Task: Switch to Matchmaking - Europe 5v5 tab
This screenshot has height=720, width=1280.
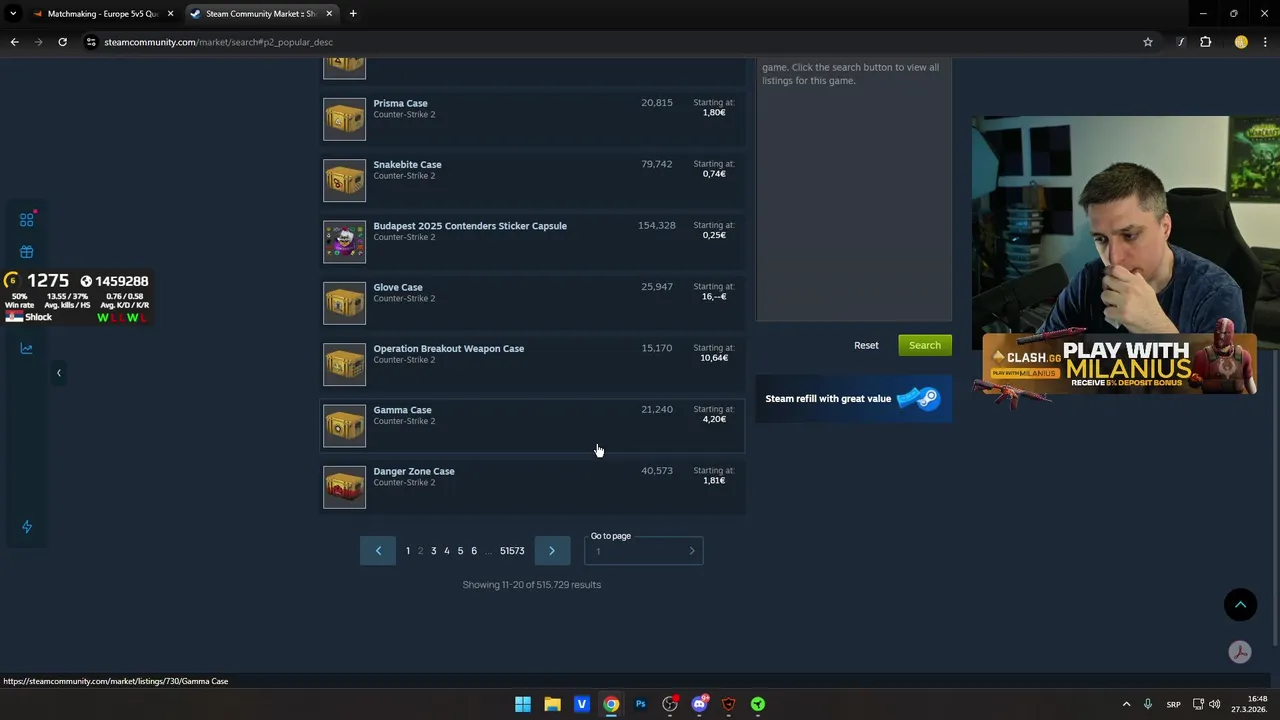Action: click(x=102, y=14)
